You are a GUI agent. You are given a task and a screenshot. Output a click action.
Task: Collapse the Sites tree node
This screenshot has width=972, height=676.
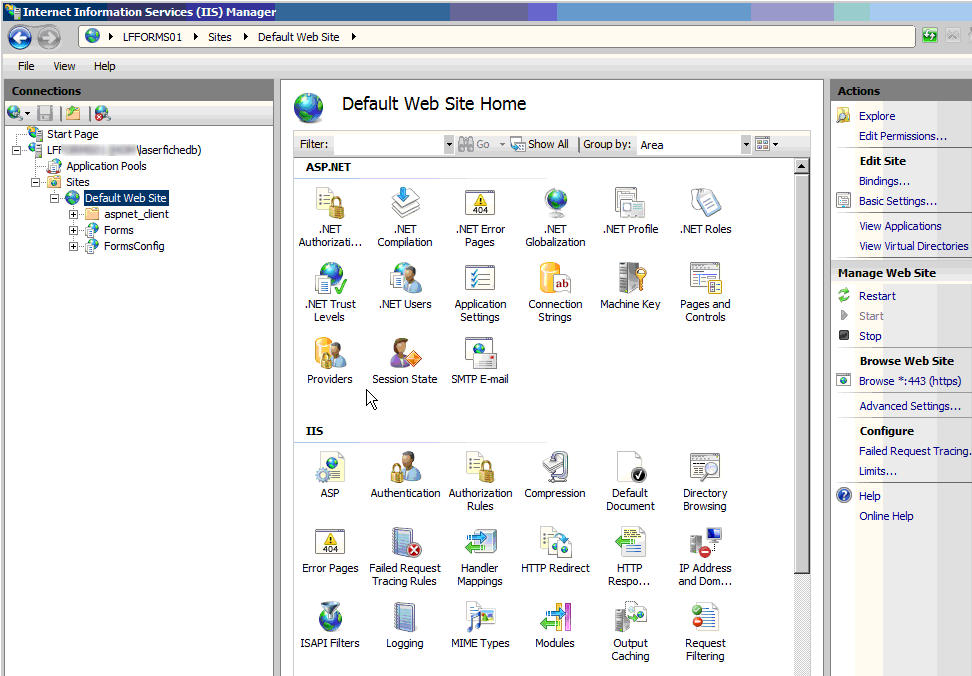(x=35, y=182)
